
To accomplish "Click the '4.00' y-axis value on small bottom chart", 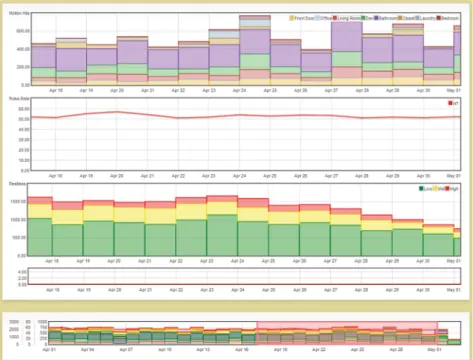I will [x=22, y=272].
